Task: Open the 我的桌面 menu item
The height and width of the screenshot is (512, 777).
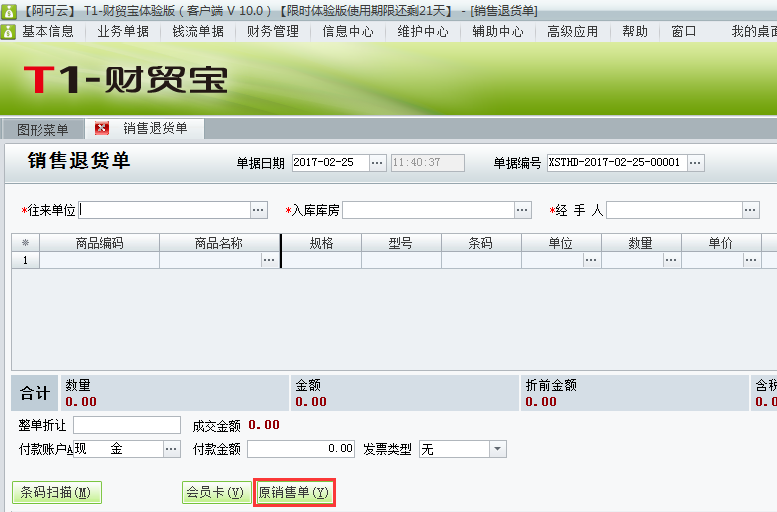Action: click(754, 32)
